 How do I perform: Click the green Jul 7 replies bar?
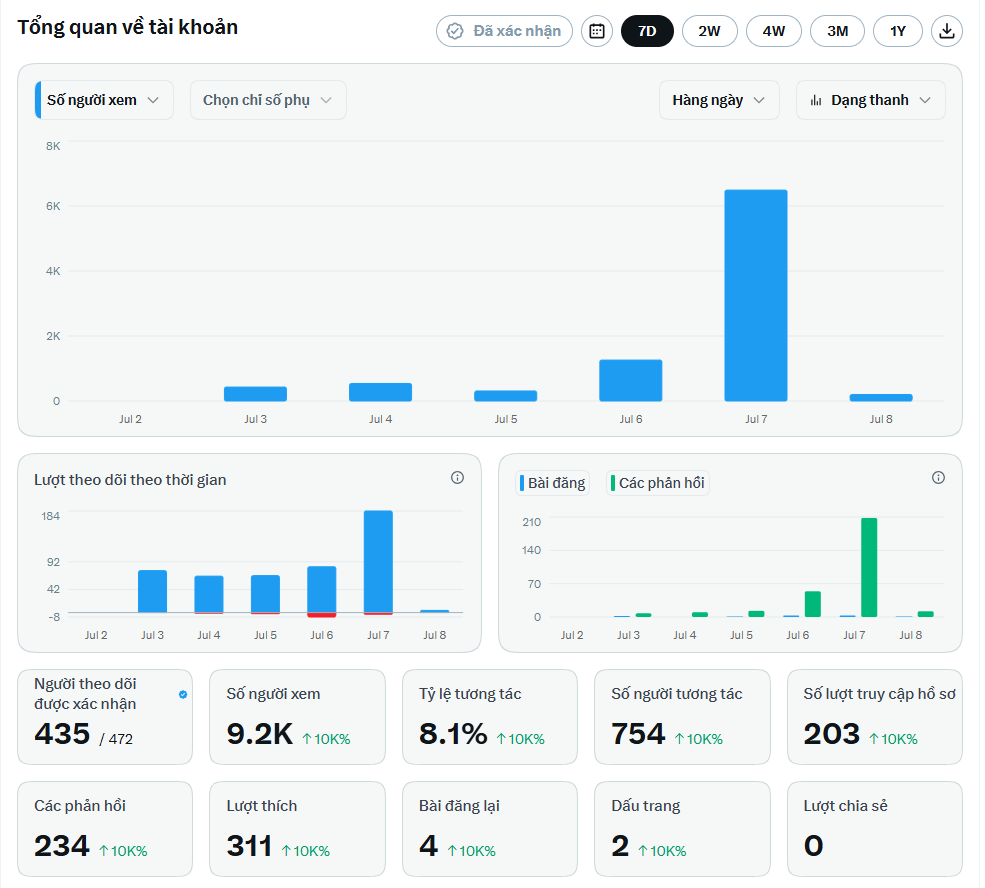pos(869,567)
